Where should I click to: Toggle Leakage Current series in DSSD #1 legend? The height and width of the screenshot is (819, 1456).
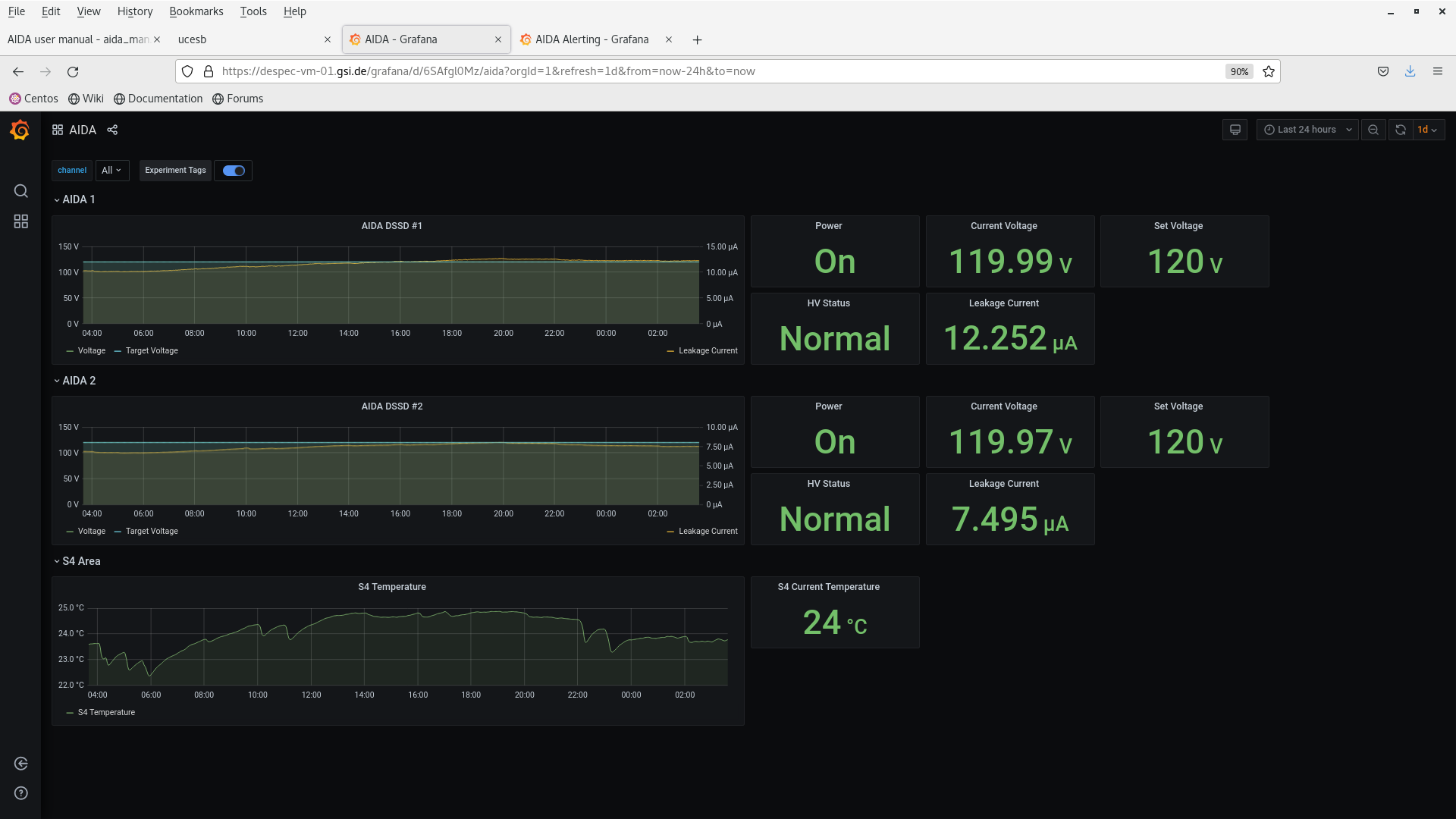[708, 351]
